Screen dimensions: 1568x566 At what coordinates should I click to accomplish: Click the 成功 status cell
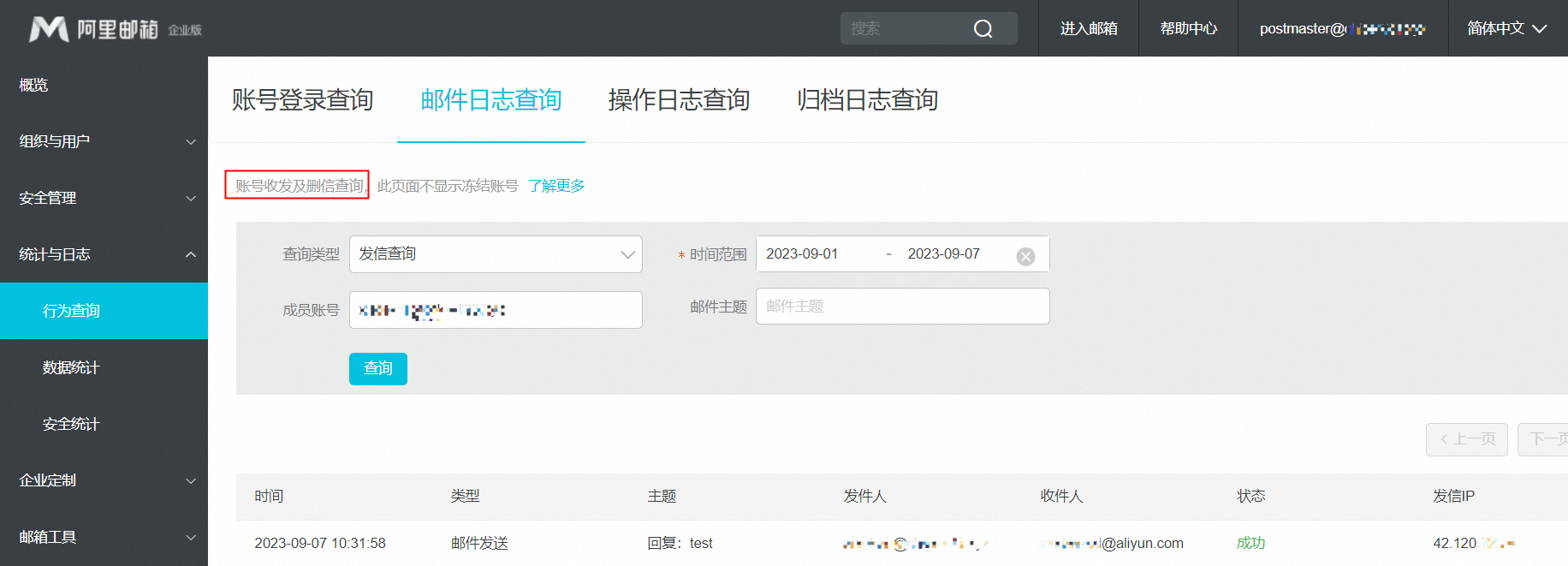click(1250, 544)
